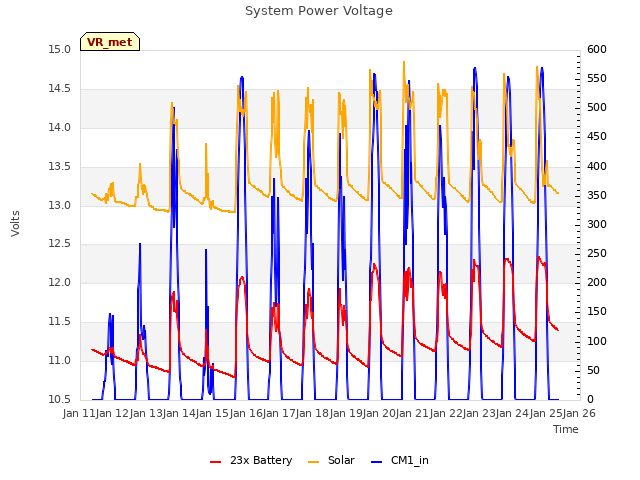The height and width of the screenshot is (480, 640).
Task: Click the 14.5 left axis tick label
Action: pos(60,89)
